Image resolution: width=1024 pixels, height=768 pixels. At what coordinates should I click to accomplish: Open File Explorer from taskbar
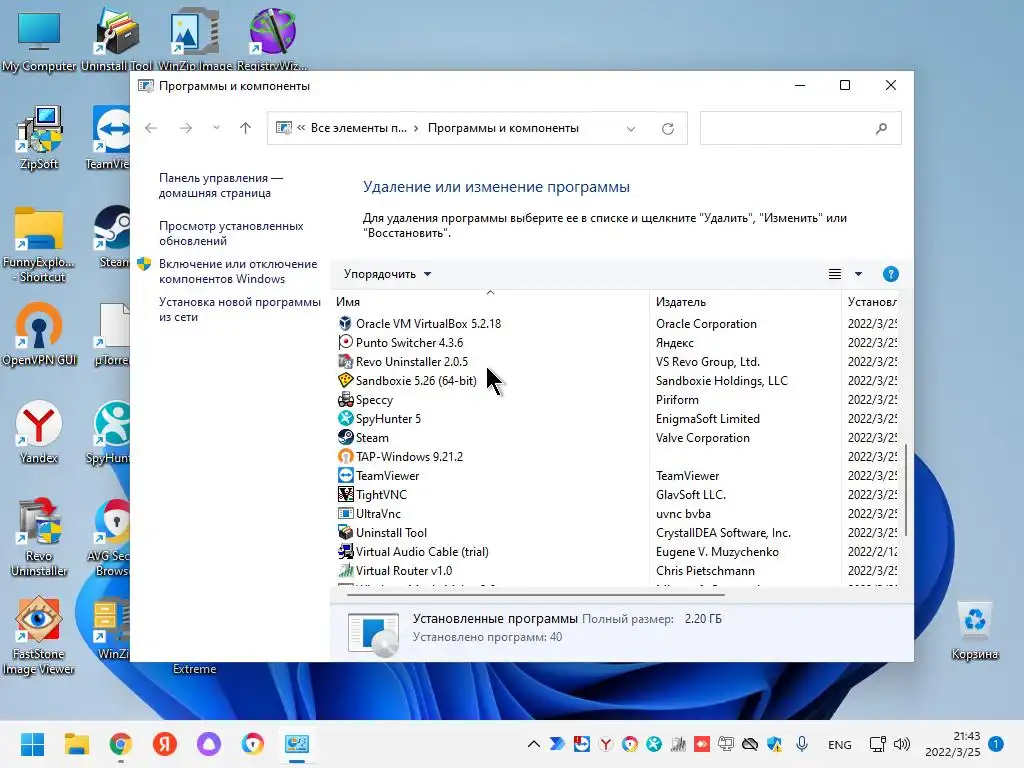[x=76, y=744]
